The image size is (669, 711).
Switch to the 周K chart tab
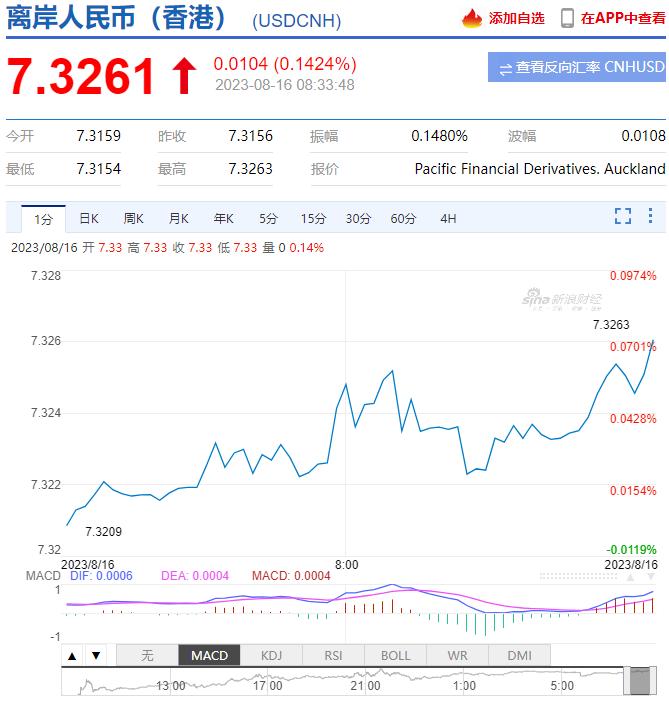(133, 219)
